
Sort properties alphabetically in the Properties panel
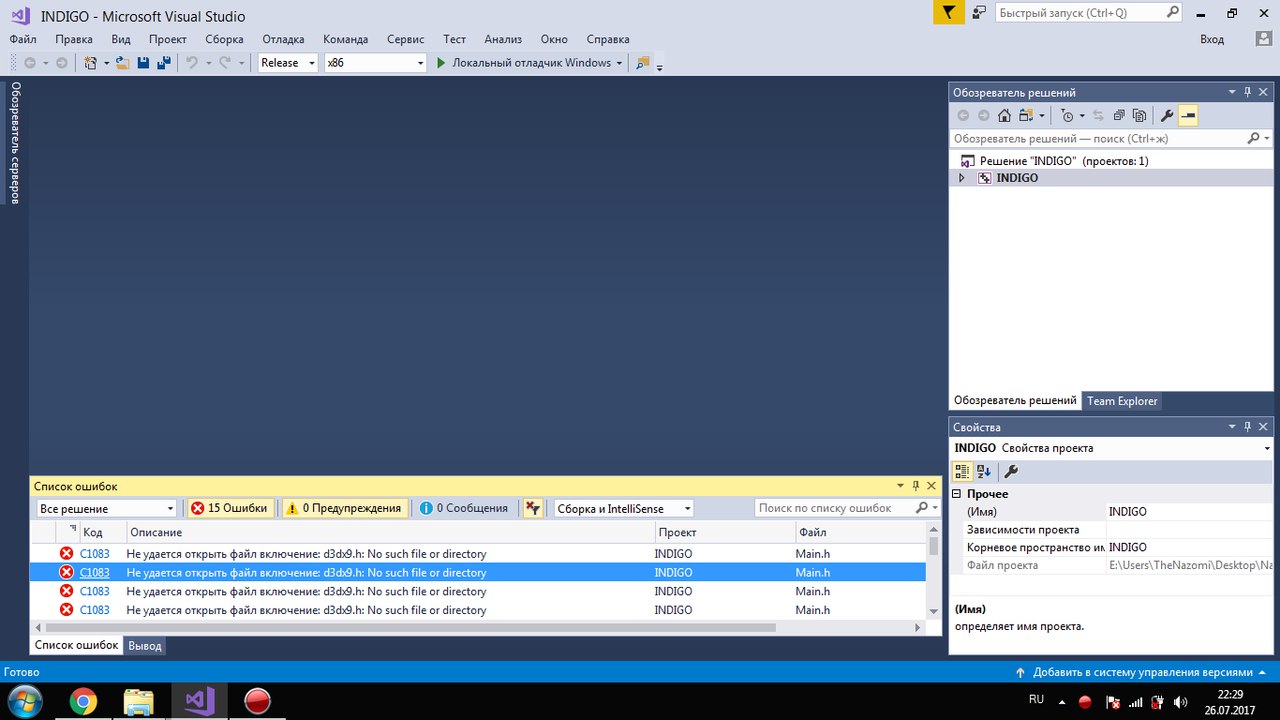coord(983,472)
